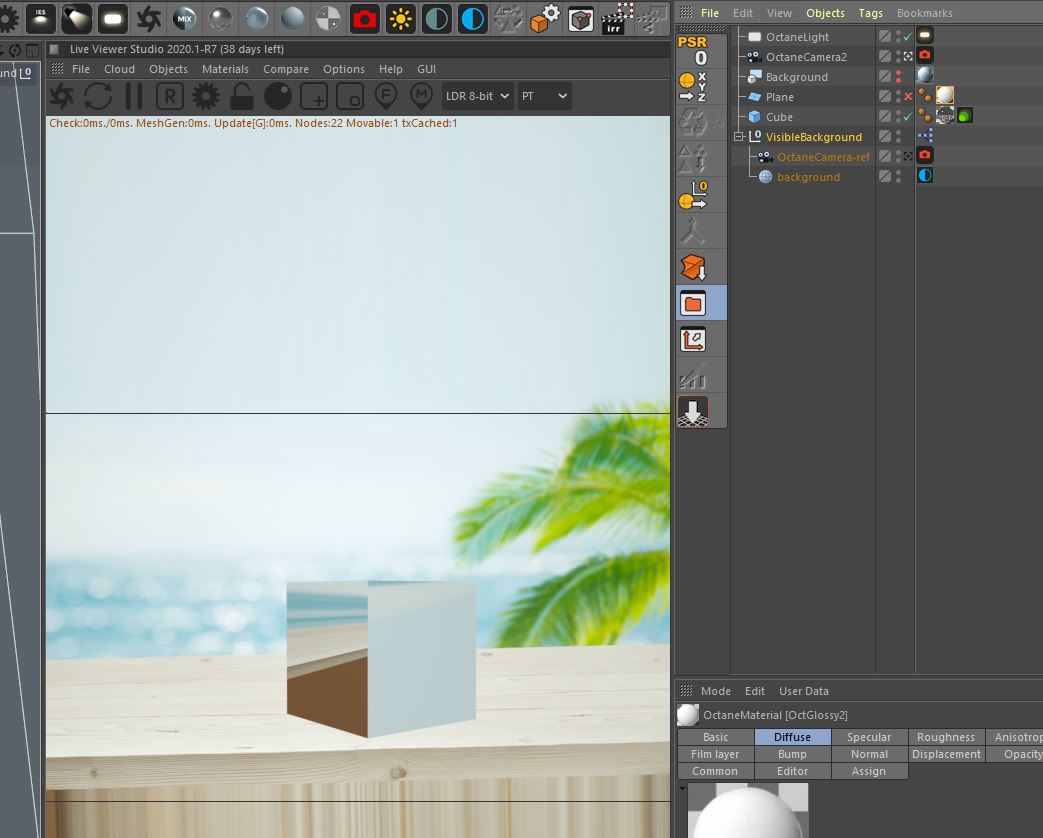Open Live Viewer settings gear

pyautogui.click(x=206, y=96)
